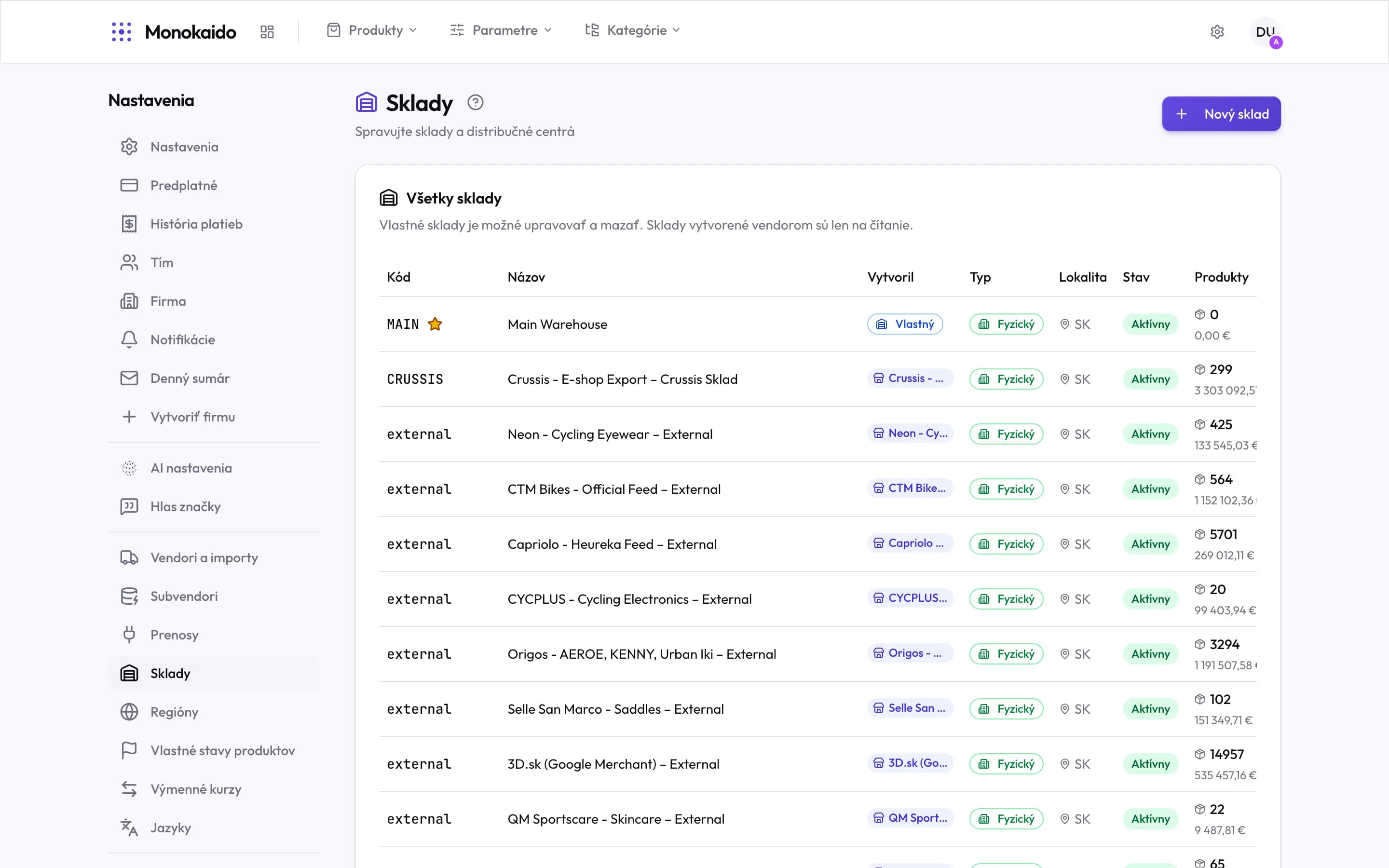The image size is (1389, 868).
Task: Sort by the Produkty column header
Action: pyautogui.click(x=1221, y=277)
